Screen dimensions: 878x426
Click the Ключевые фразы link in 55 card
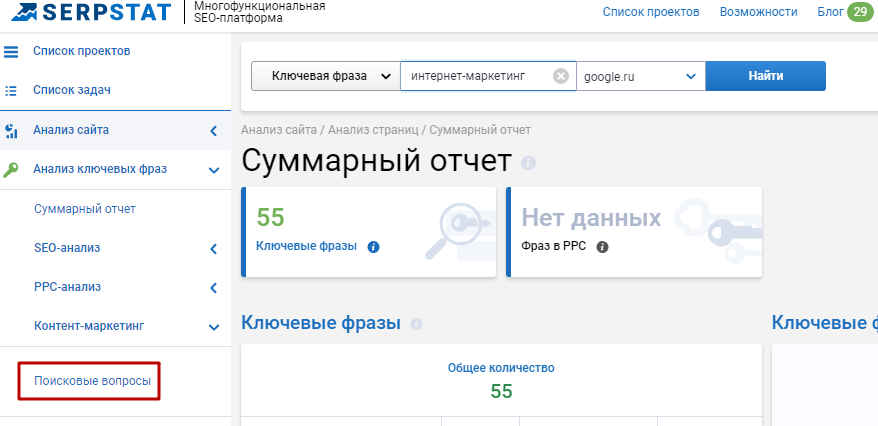tap(306, 246)
